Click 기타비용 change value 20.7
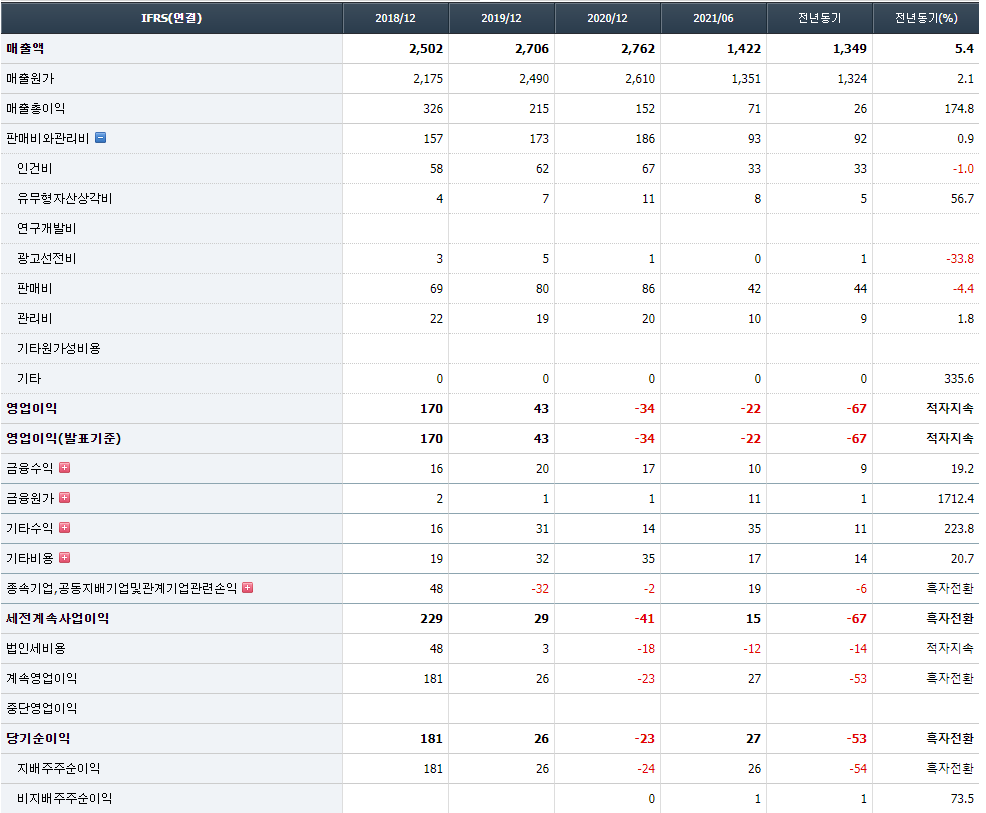986x813 pixels. (x=963, y=558)
